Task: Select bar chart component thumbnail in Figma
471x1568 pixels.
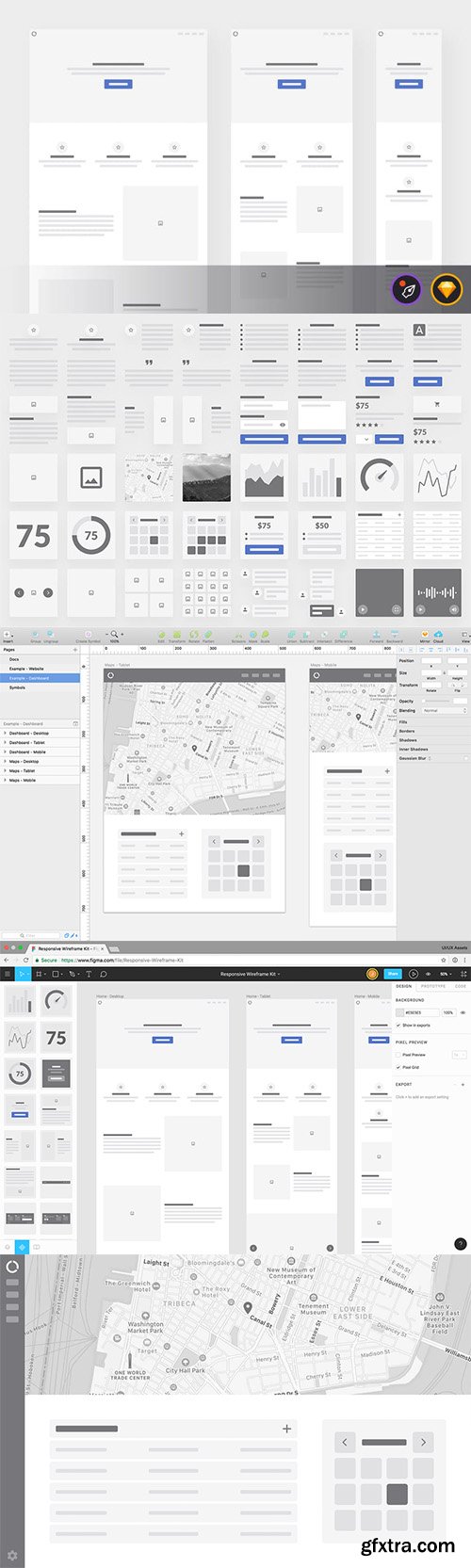Action: (20, 1001)
